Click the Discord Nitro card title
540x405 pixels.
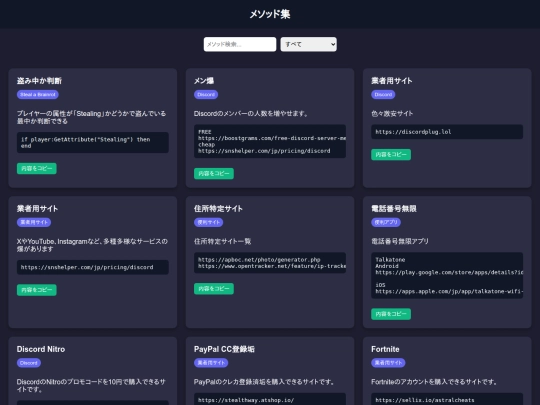tap(41, 349)
